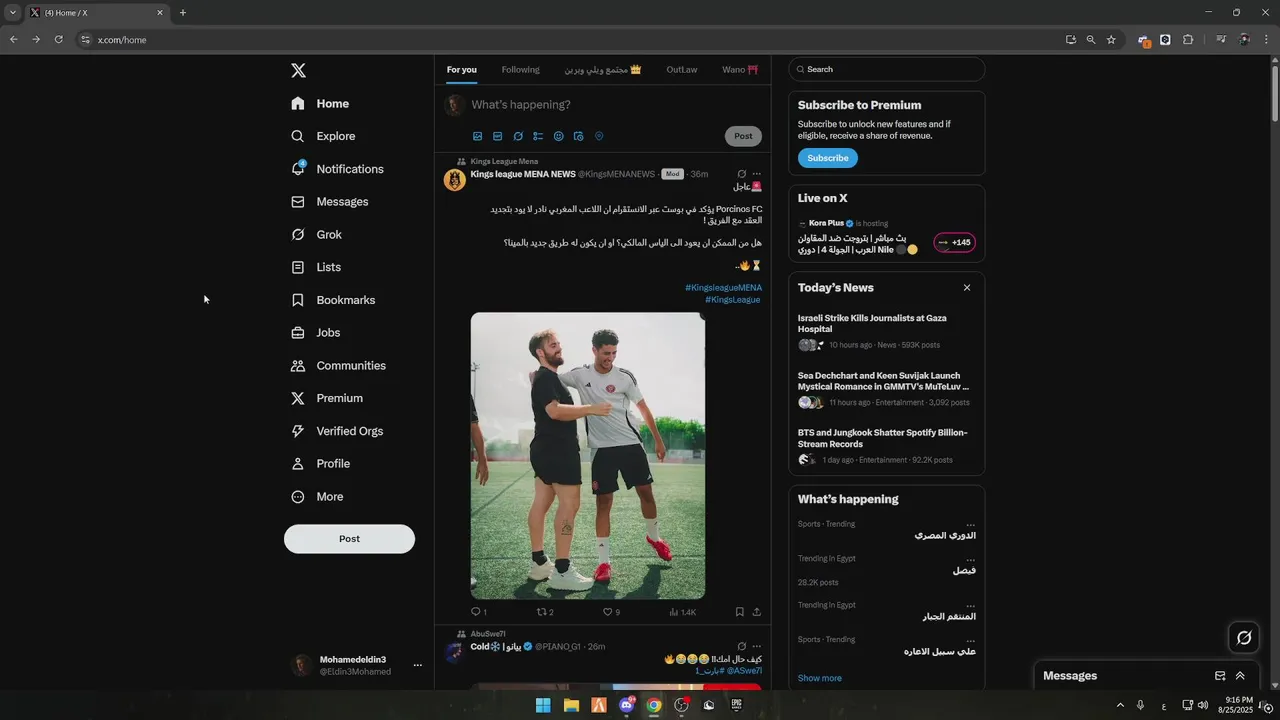Like the Kings league post
The width and height of the screenshot is (1280, 720).
click(611, 612)
